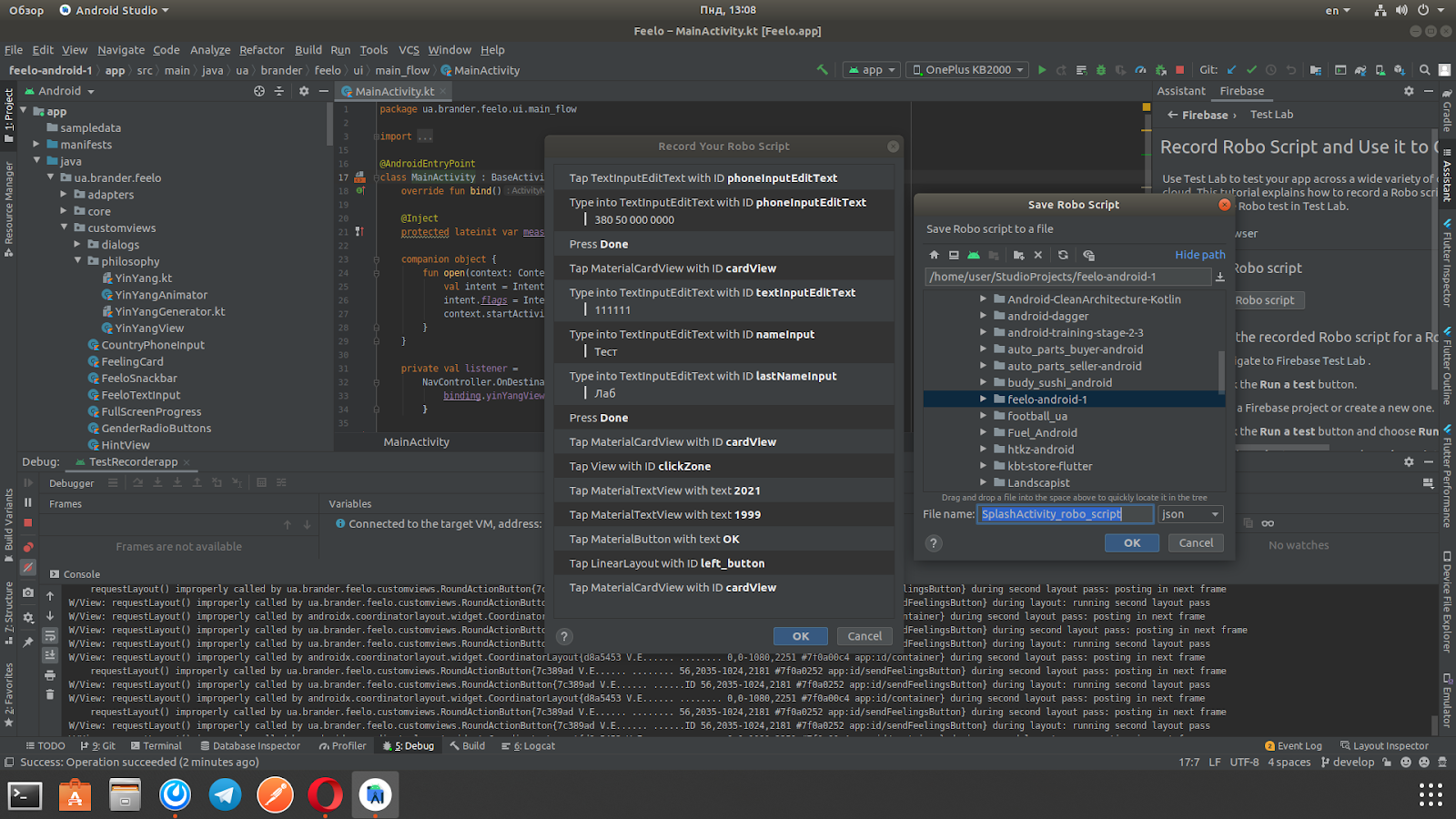
Task: Click the Hide path link
Action: [1199, 255]
